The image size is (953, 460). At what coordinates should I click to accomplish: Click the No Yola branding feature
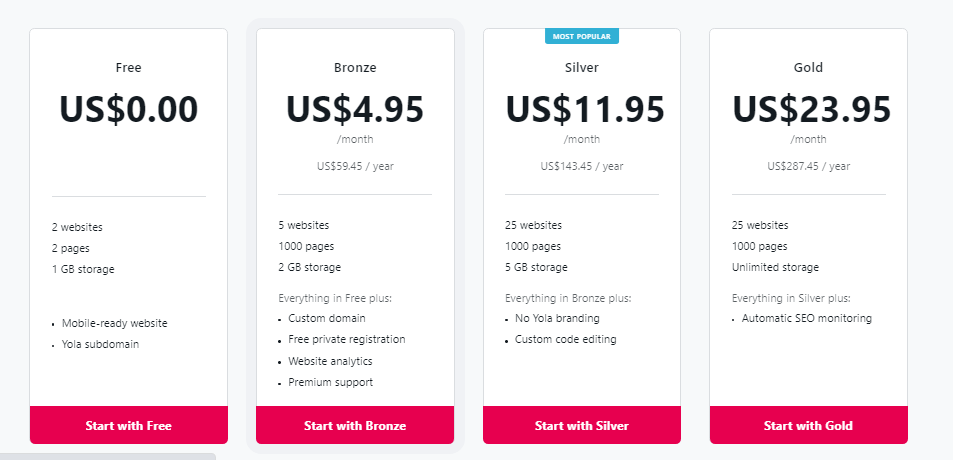[x=557, y=318]
